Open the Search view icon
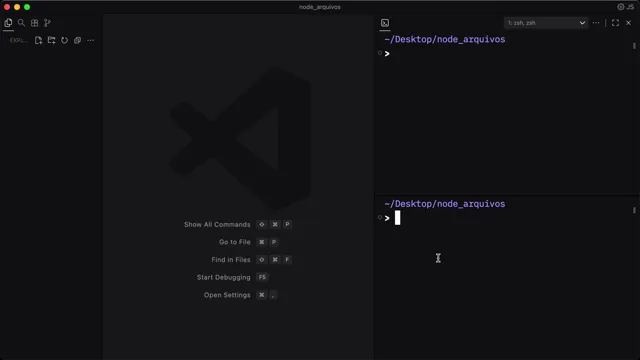 (x=21, y=23)
